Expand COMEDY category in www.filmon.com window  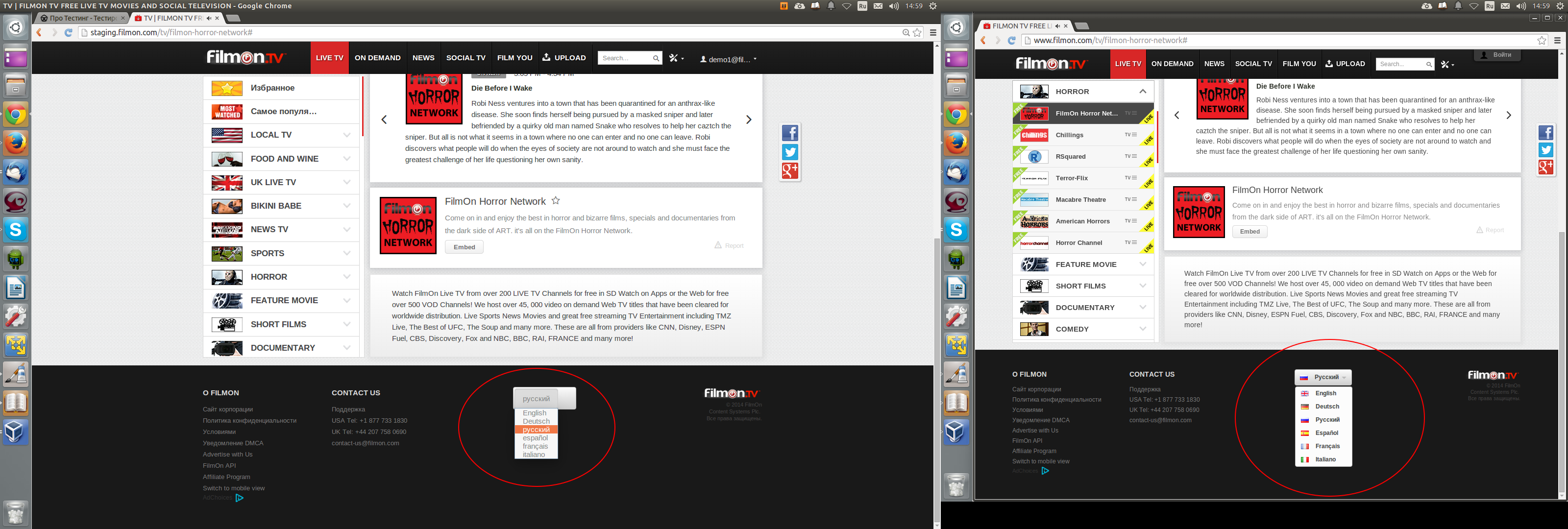(1143, 329)
